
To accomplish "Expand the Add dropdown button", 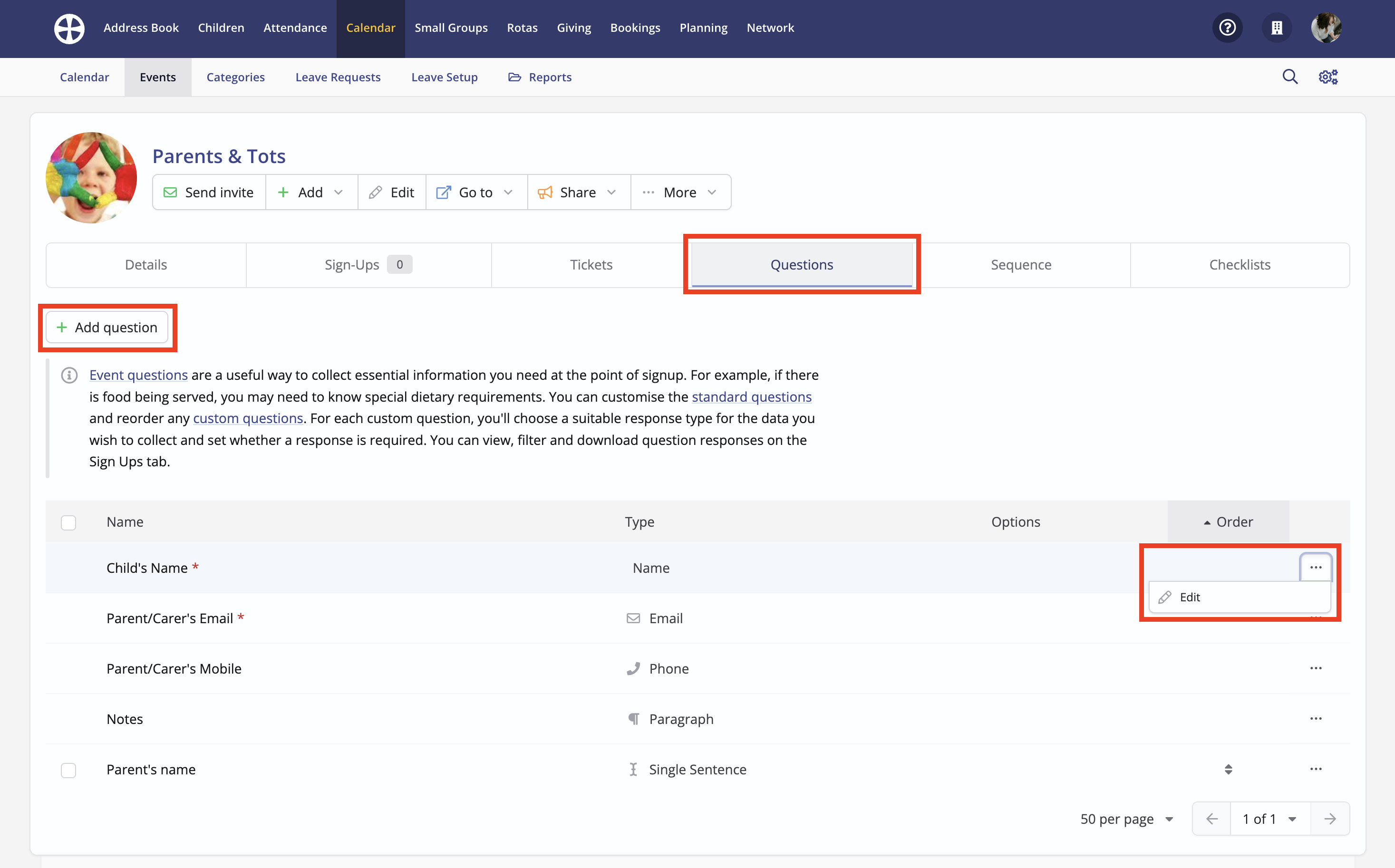I will (311, 193).
